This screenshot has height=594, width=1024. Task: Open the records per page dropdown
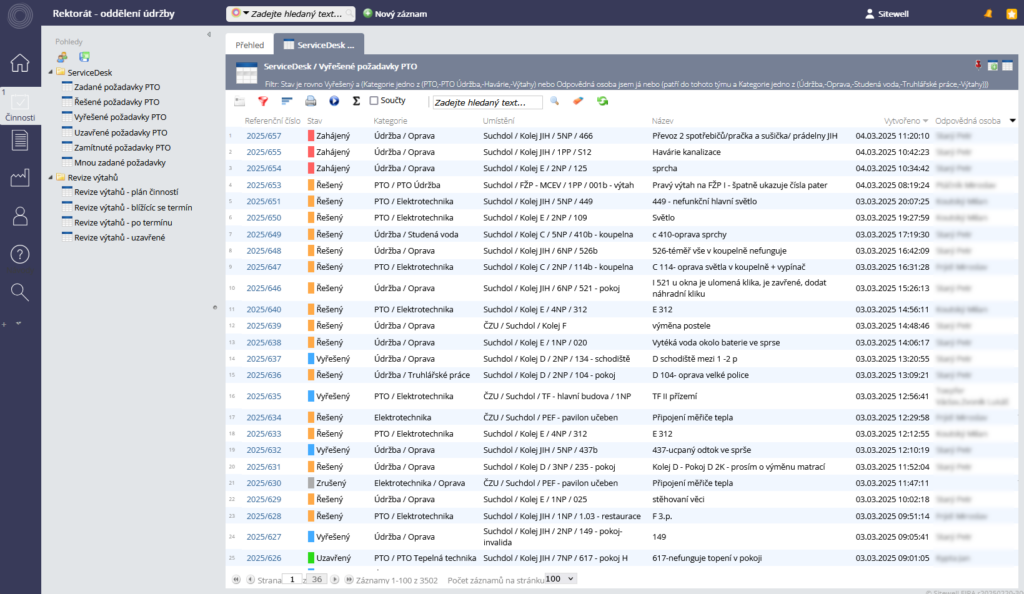[x=560, y=579]
